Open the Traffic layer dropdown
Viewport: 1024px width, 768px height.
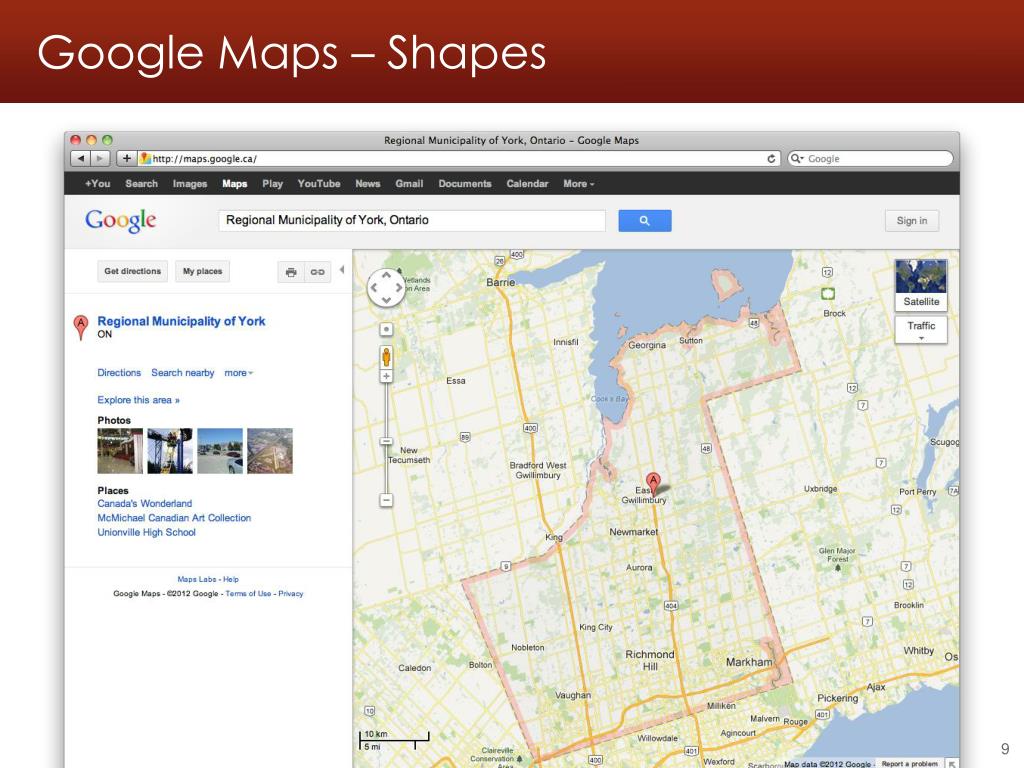pos(921,330)
